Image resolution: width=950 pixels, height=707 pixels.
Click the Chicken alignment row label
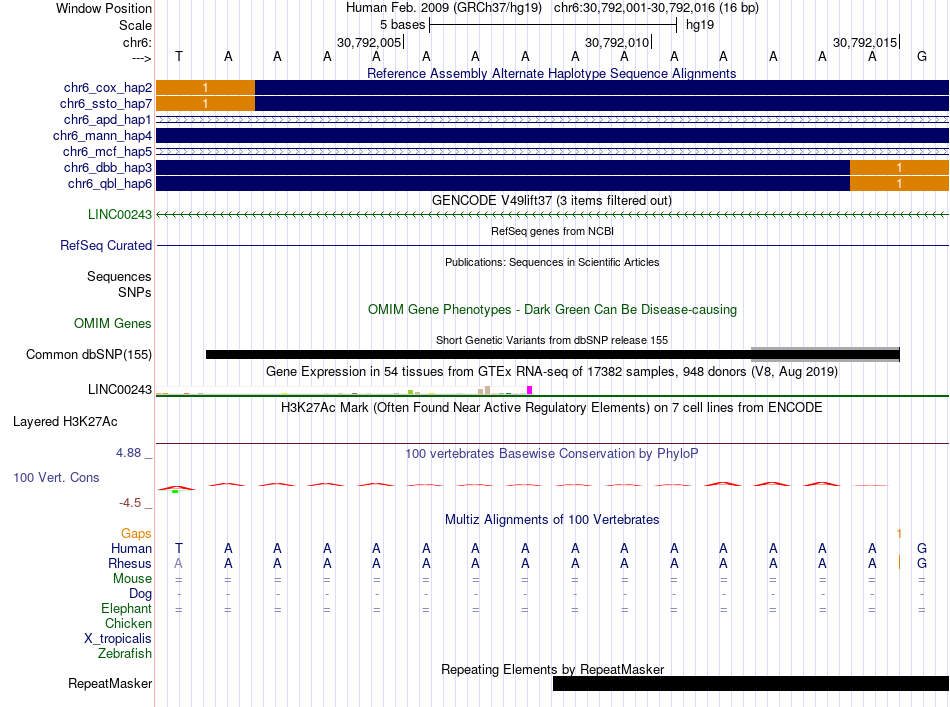tap(128, 623)
